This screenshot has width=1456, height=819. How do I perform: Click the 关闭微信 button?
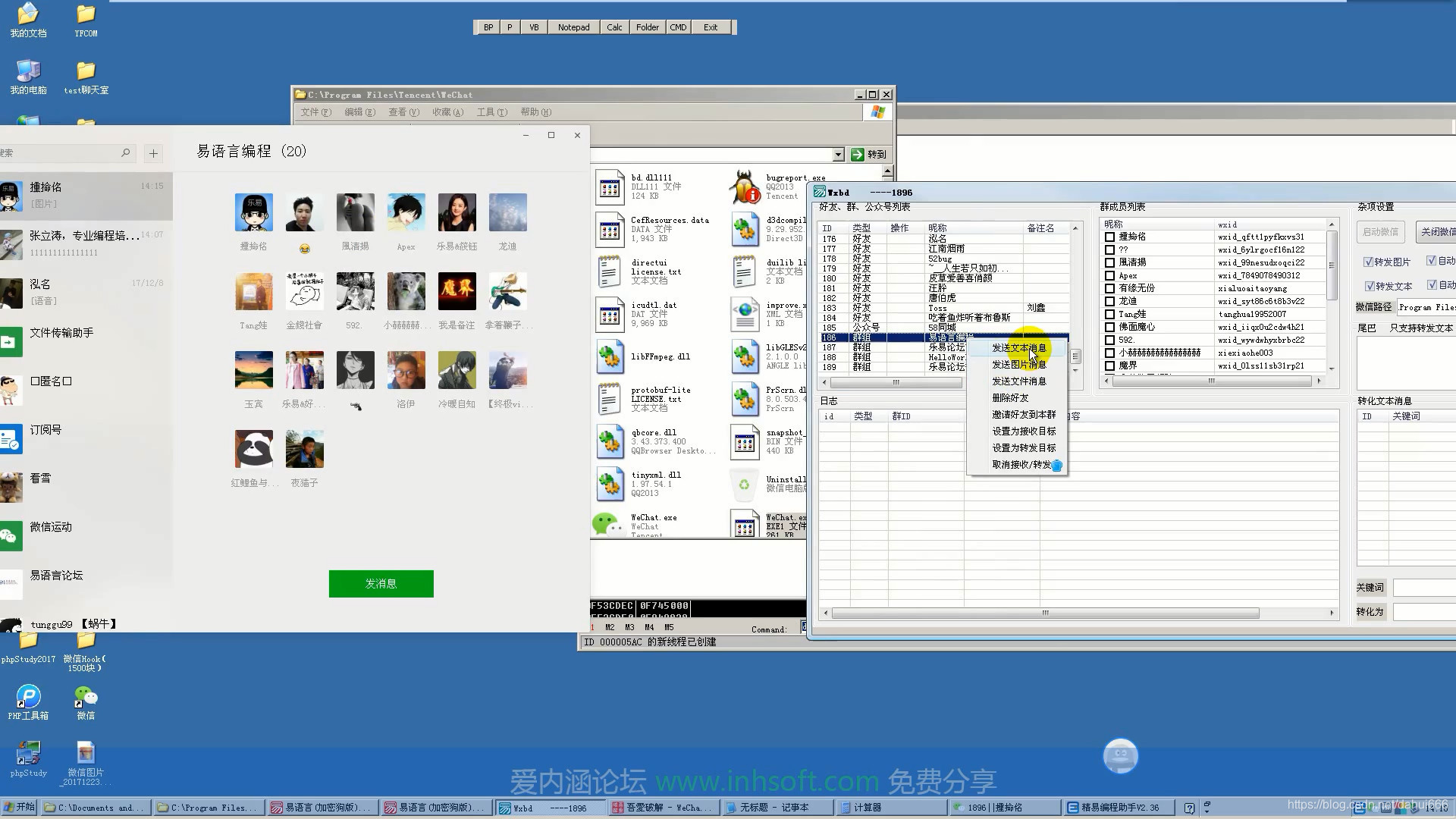[x=1437, y=232]
